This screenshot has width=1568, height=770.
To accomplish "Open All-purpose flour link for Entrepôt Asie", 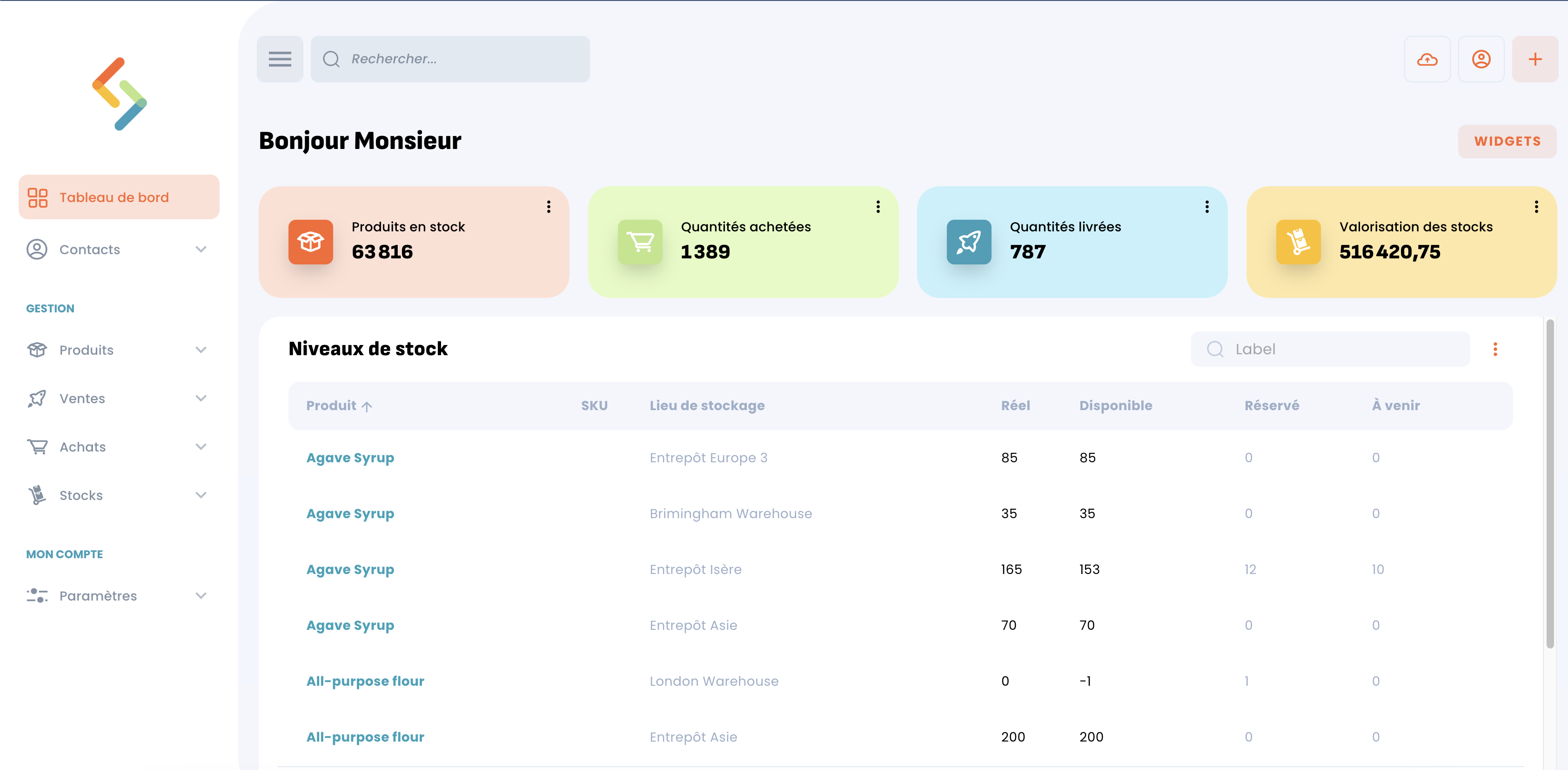I will 365,737.
